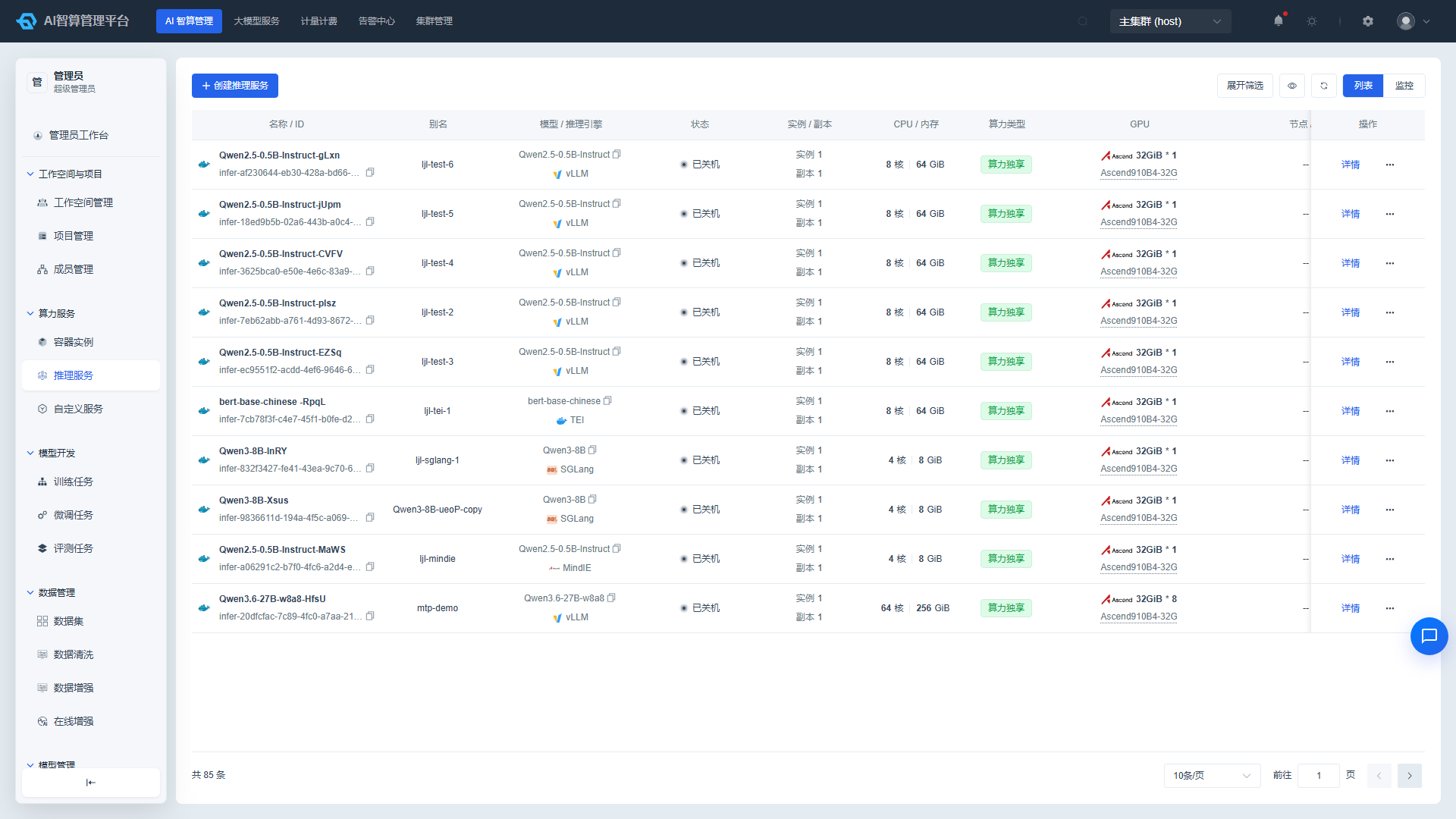Viewport: 1456px width, 819px height.
Task: Refresh the inference service list
Action: point(1324,86)
